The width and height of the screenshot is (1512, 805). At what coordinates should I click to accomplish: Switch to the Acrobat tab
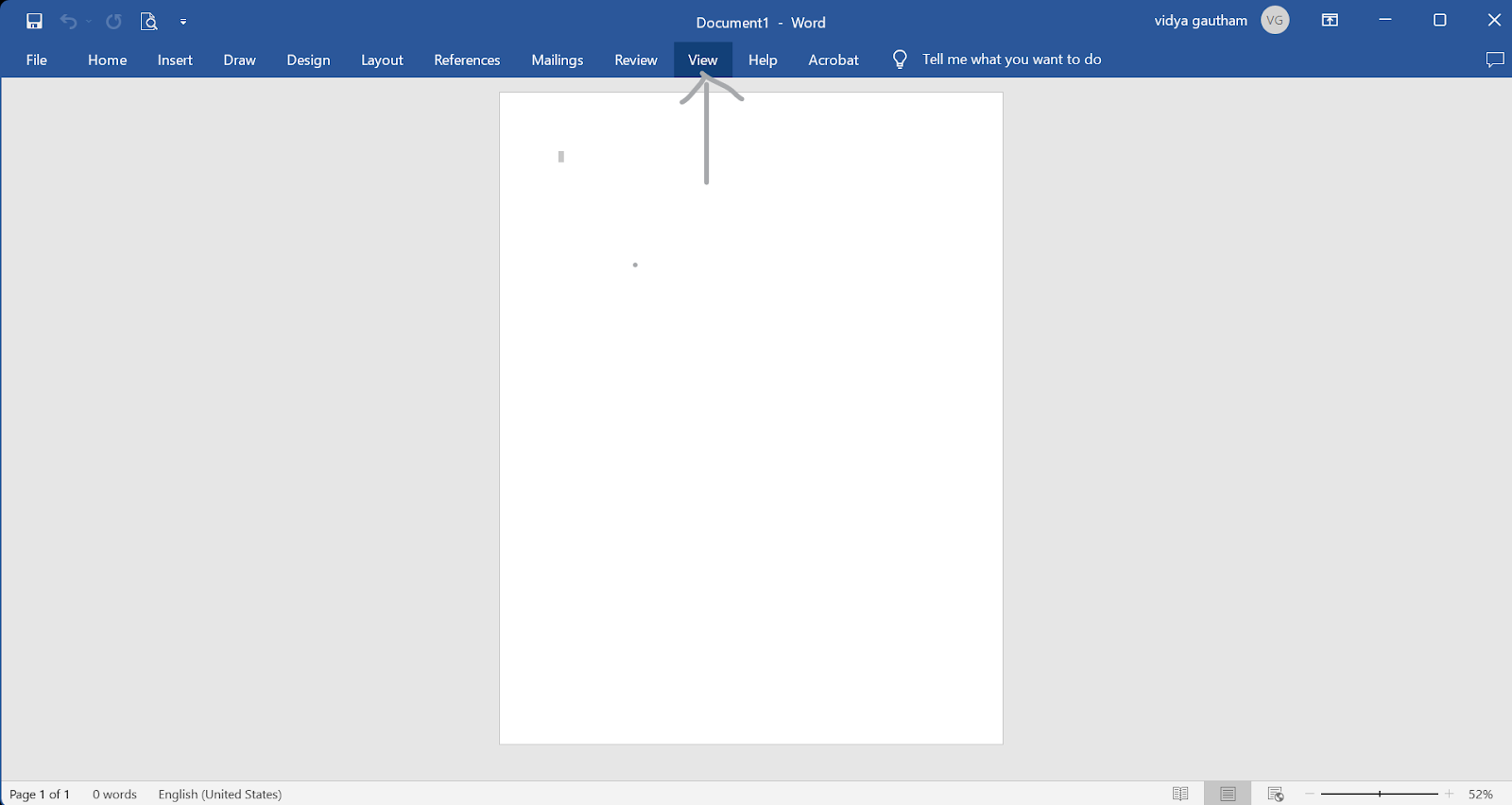[x=833, y=60]
